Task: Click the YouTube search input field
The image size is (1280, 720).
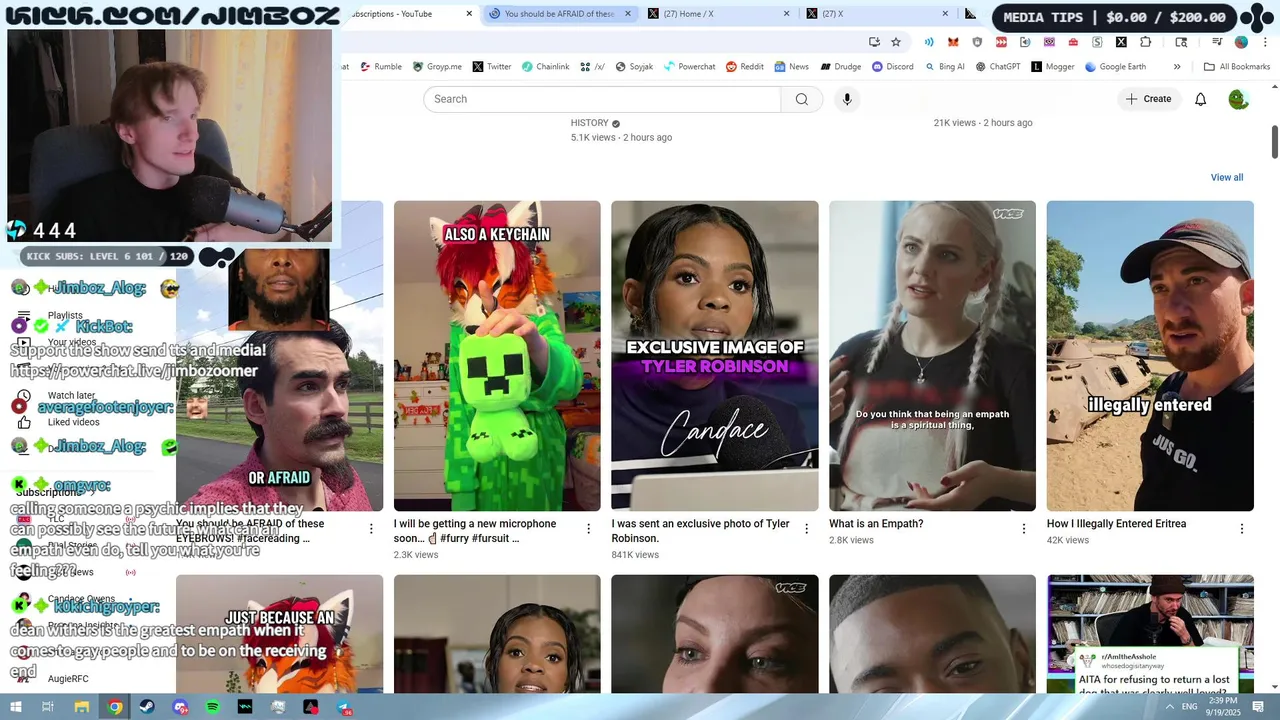Action: (602, 99)
